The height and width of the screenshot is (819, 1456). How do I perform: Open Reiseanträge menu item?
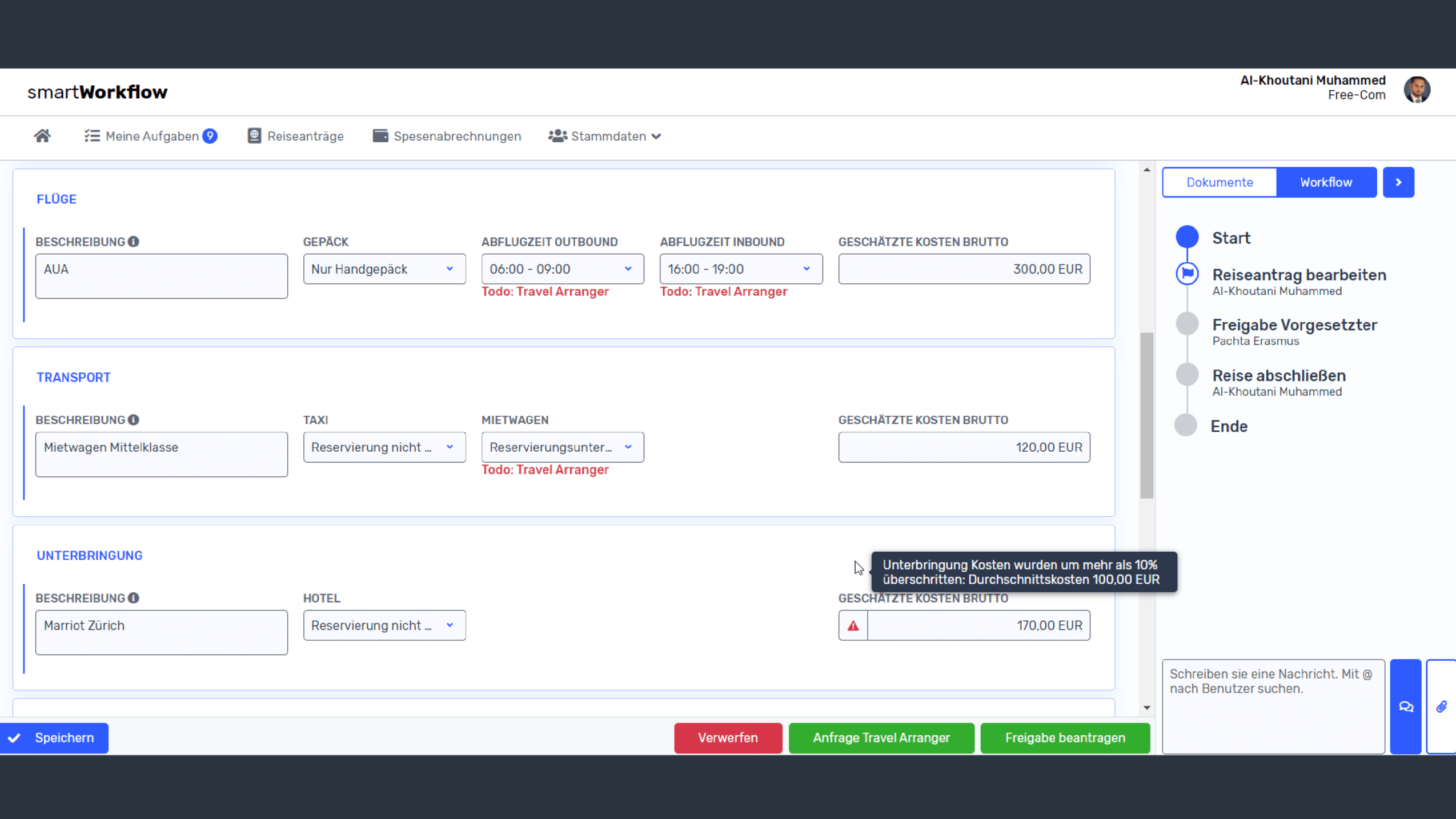(296, 136)
